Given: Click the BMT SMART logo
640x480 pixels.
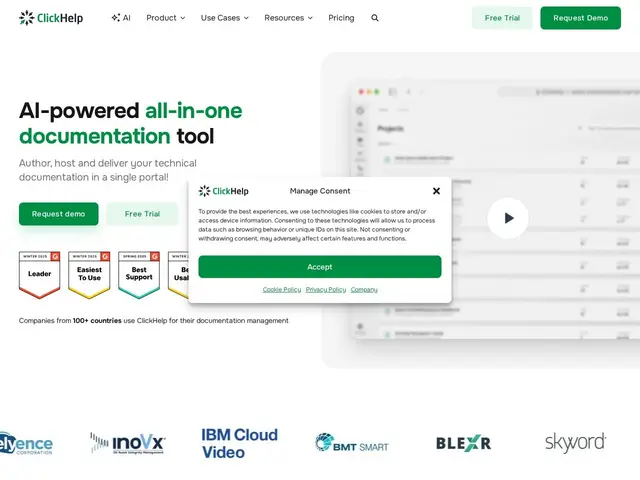Looking at the screenshot, I should click(352, 443).
